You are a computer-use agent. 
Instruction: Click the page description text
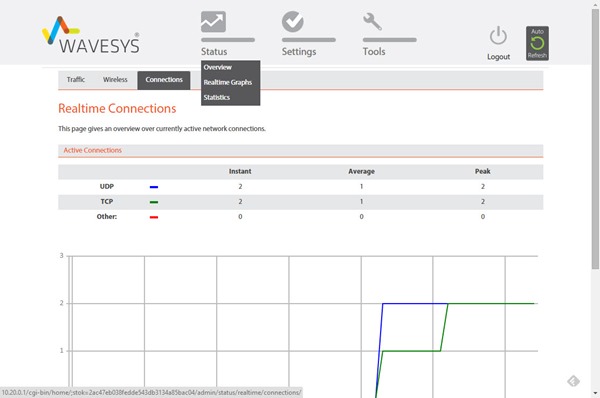coord(162,129)
